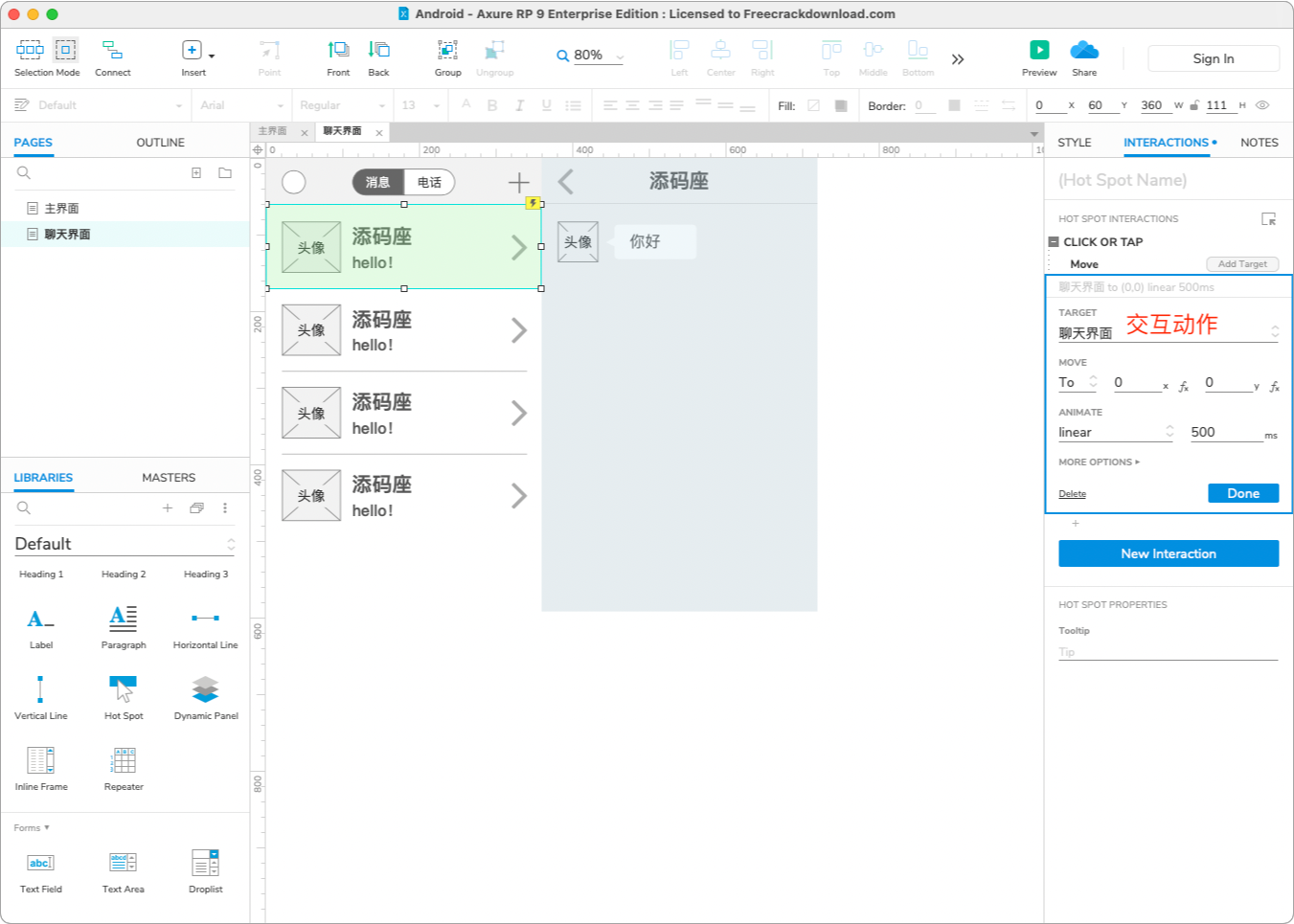Image resolution: width=1294 pixels, height=924 pixels.
Task: Show more toolbar items chevron
Action: click(x=958, y=59)
